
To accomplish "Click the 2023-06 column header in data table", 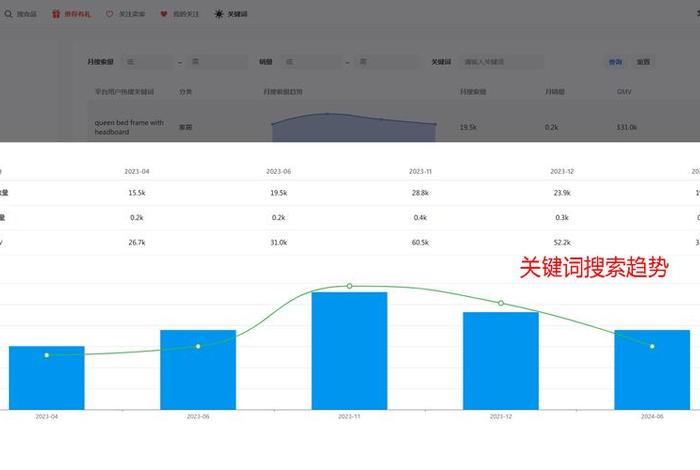I will pyautogui.click(x=279, y=171).
